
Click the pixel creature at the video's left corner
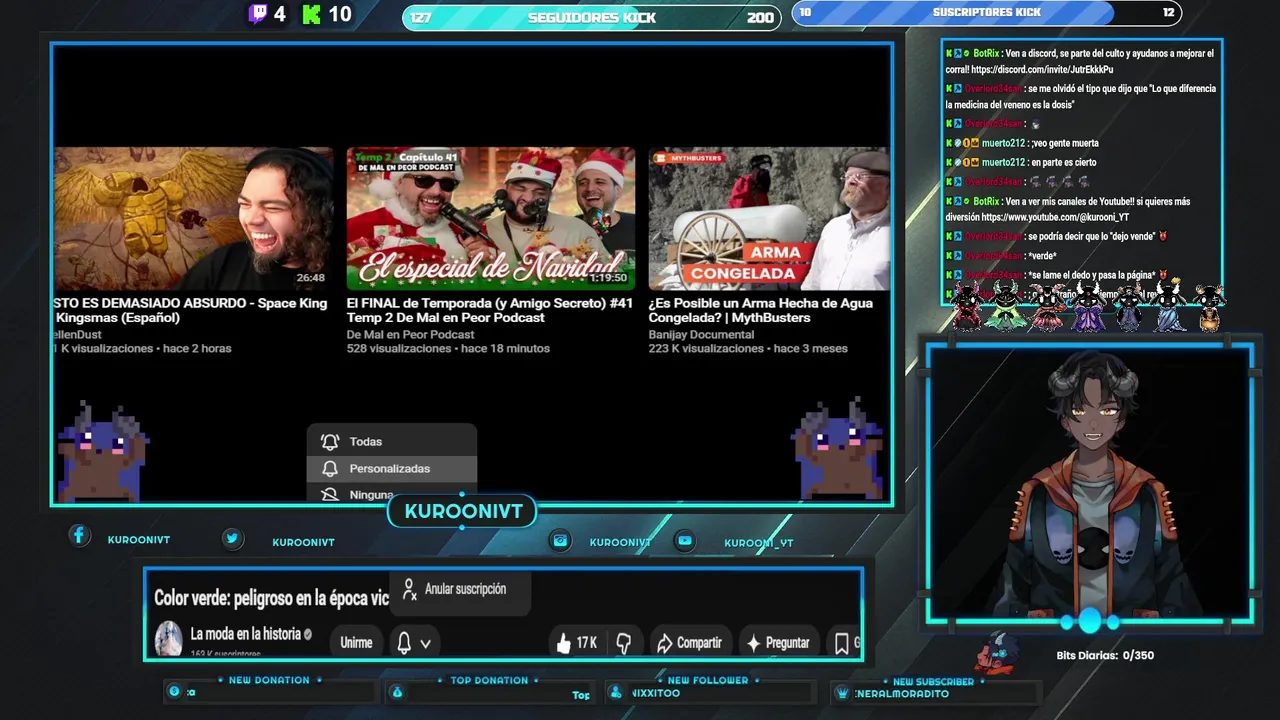pos(103,450)
